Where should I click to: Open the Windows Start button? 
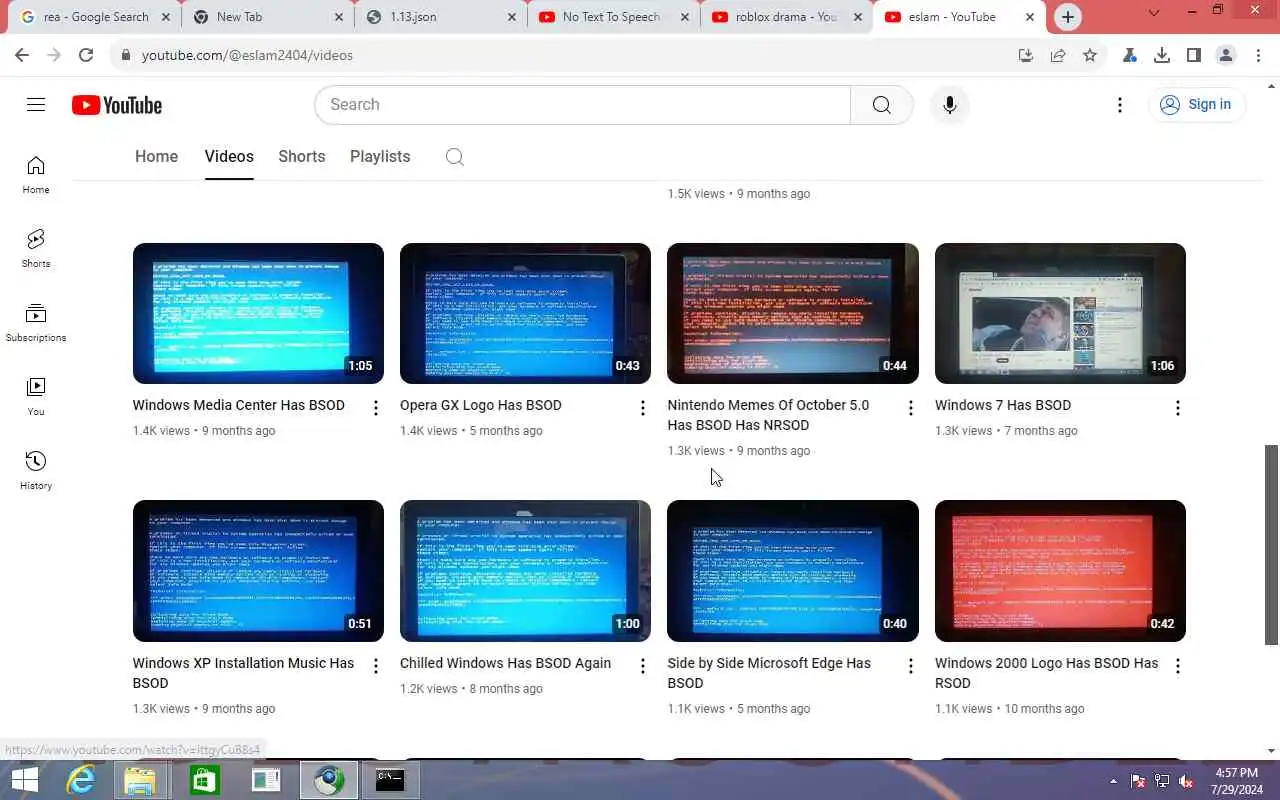pos(25,781)
